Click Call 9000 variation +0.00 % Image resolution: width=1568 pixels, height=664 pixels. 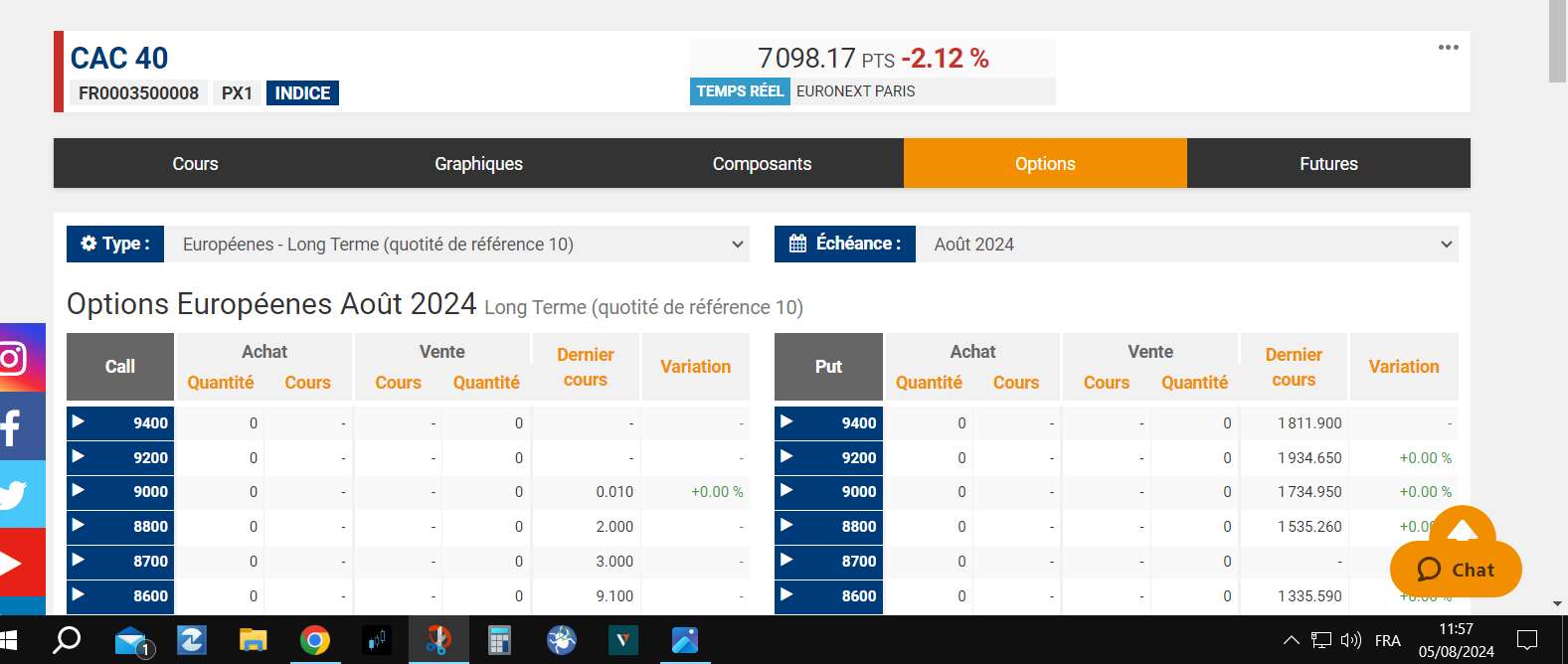pos(717,491)
